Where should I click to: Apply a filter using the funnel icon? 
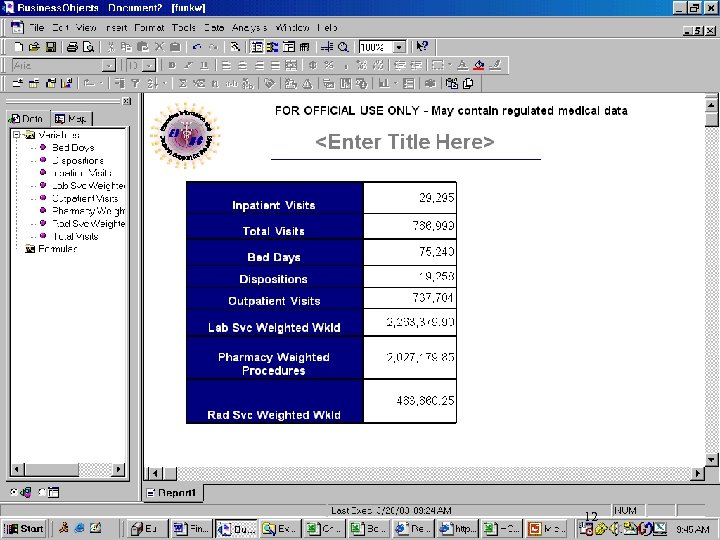135,84
